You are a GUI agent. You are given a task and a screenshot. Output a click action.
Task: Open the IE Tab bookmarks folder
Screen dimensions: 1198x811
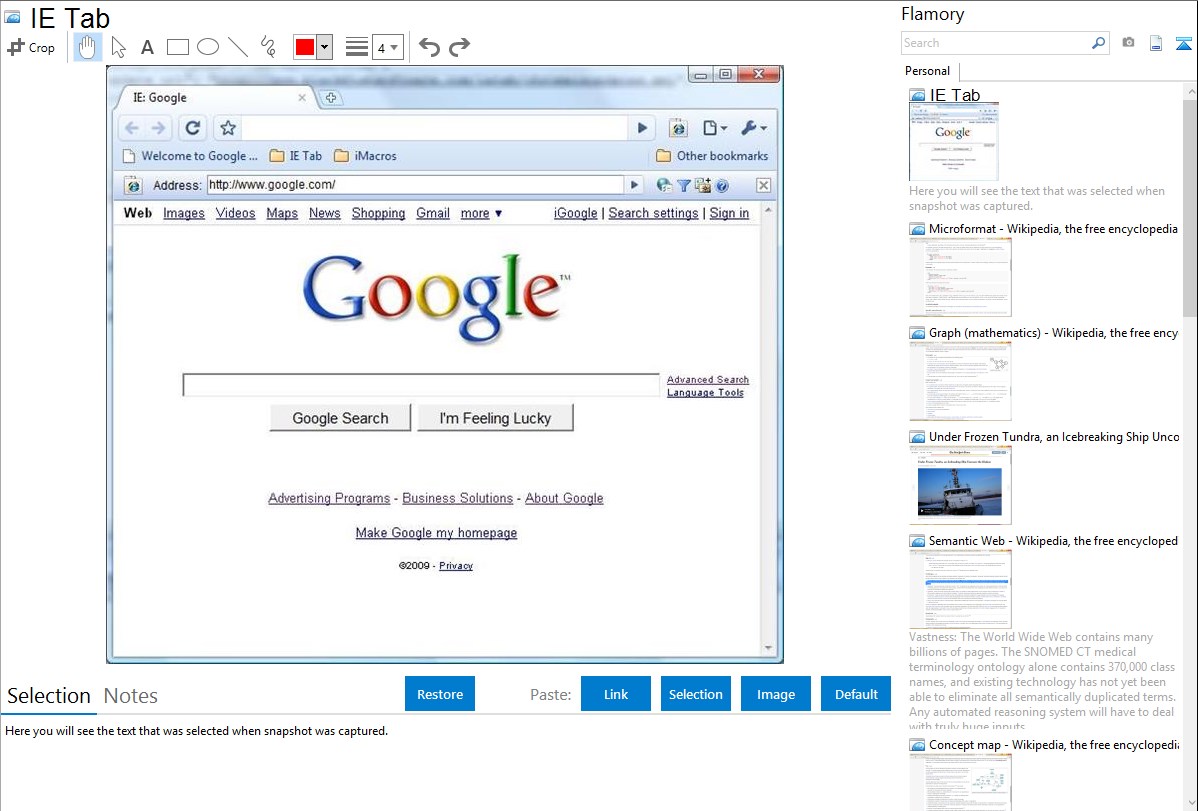[296, 156]
